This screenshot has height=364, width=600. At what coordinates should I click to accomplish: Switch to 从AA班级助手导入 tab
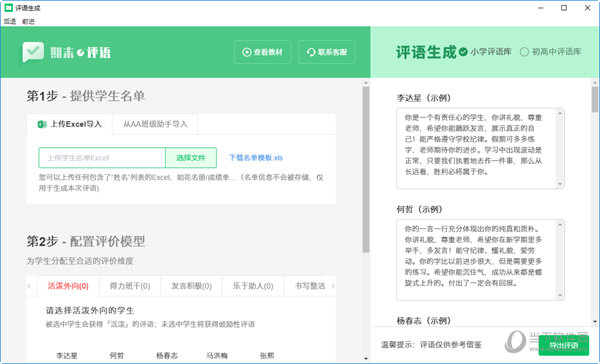[155, 124]
